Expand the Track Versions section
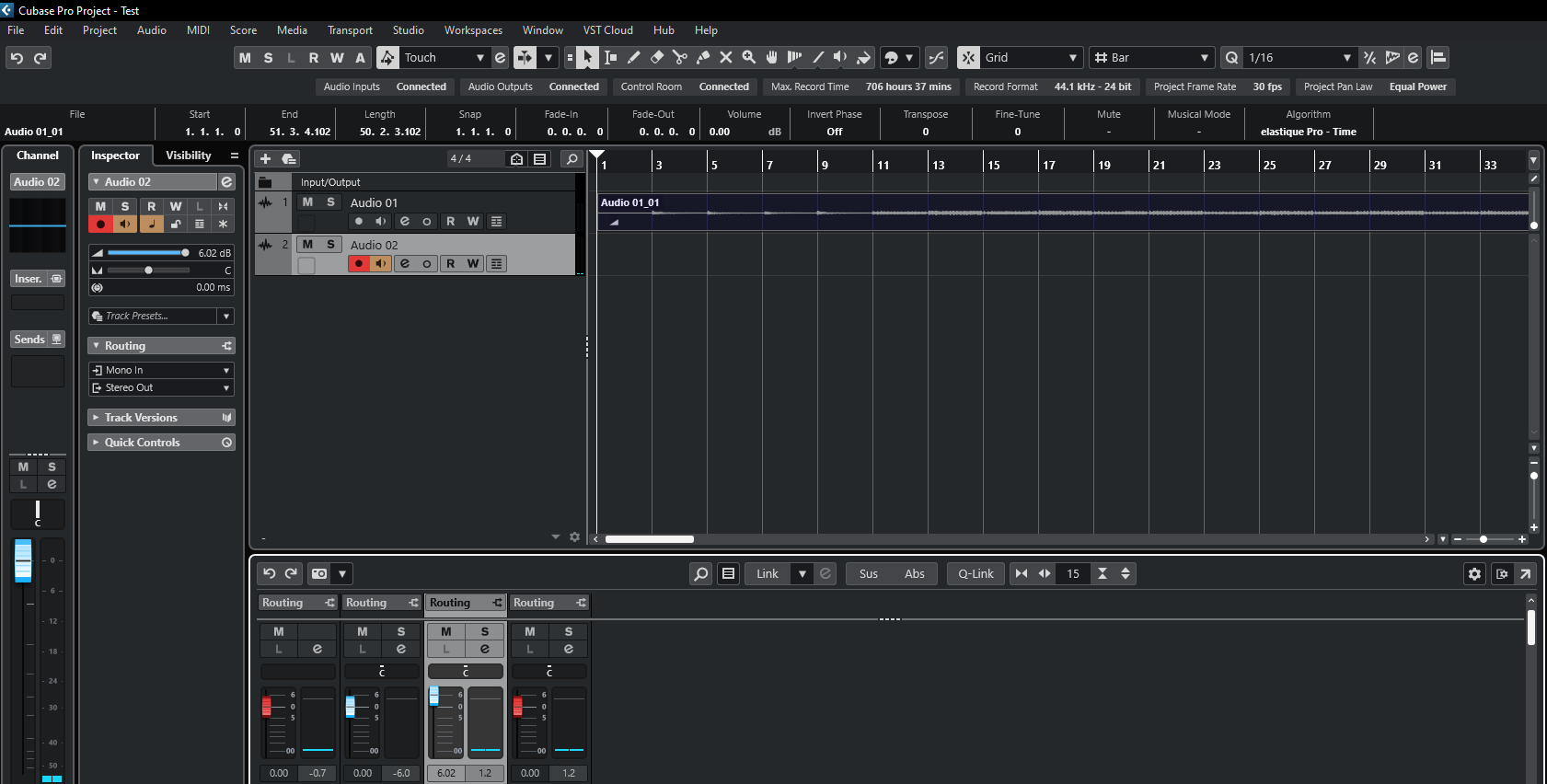This screenshot has height=784, width=1547. (161, 418)
